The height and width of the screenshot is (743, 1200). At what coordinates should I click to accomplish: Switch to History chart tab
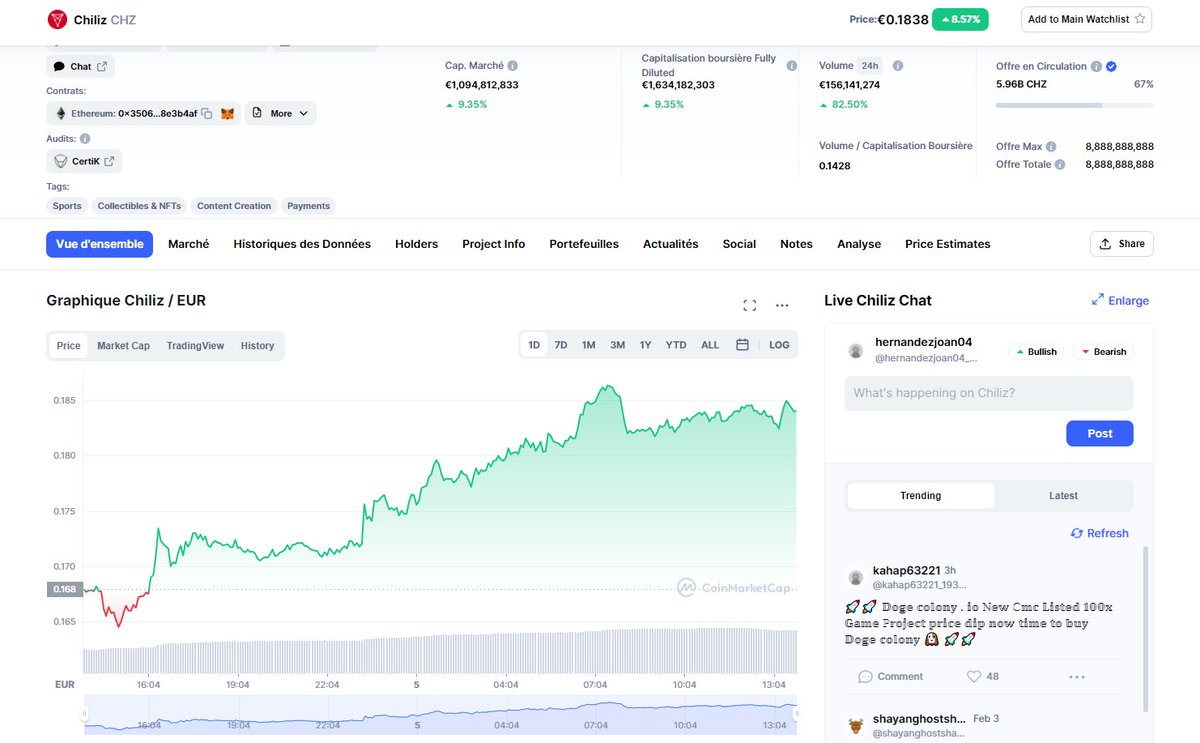[x=257, y=346]
